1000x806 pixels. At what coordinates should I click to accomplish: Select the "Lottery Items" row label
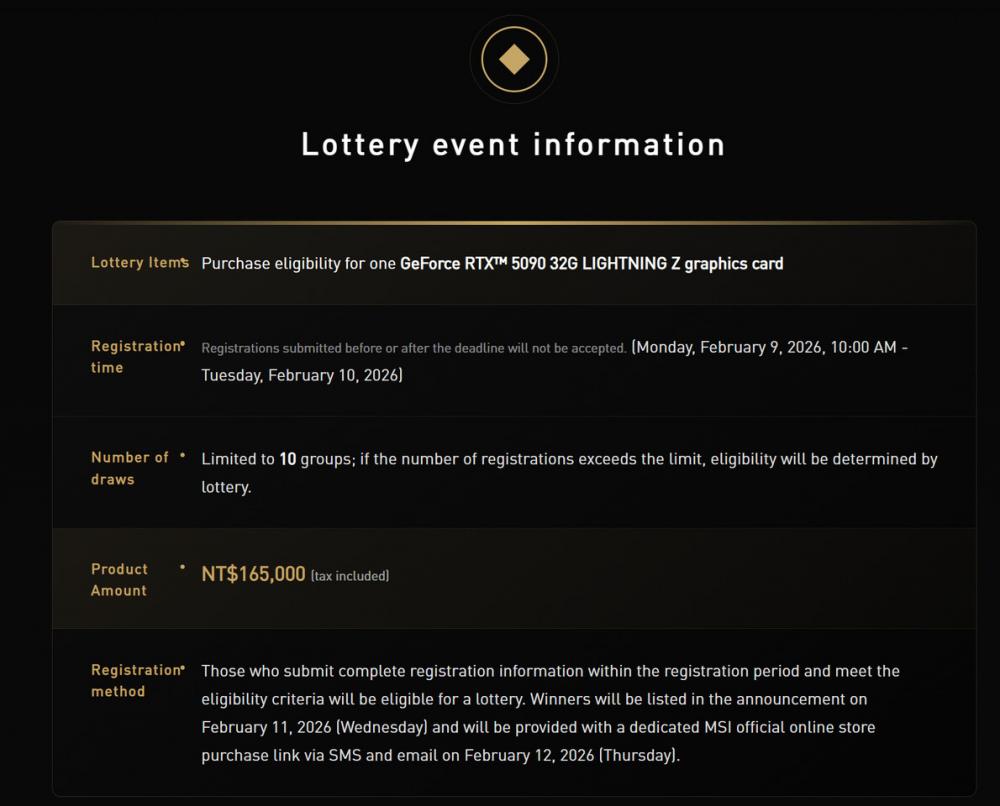138,263
